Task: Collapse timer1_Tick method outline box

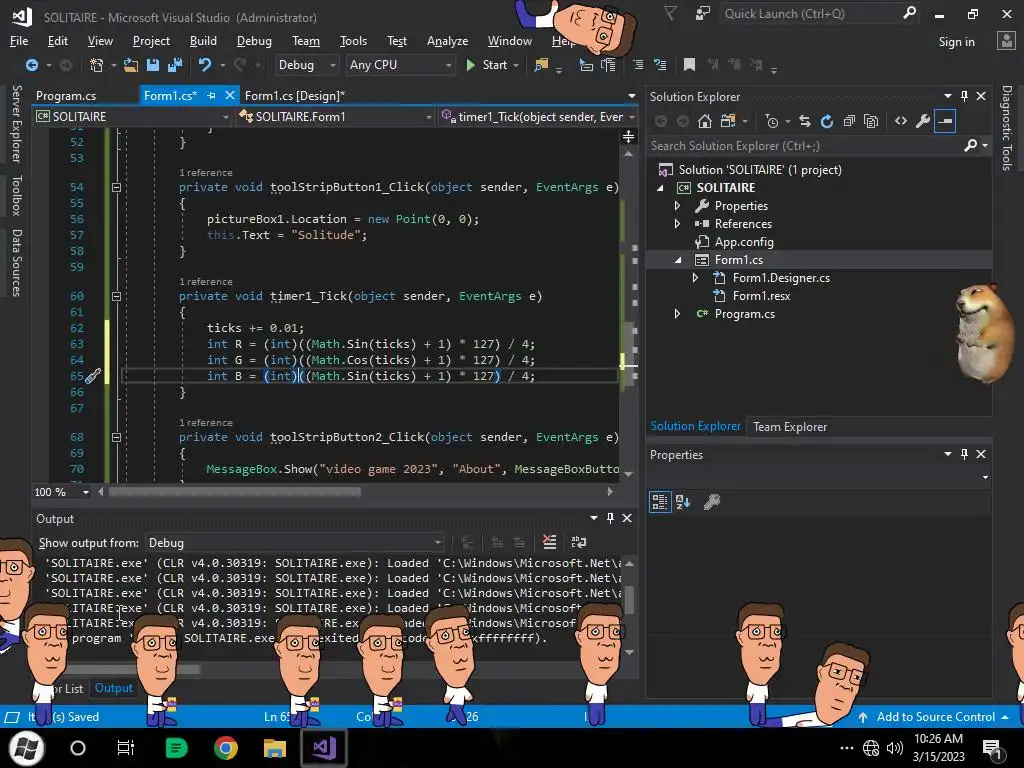Action: pyautogui.click(x=116, y=296)
